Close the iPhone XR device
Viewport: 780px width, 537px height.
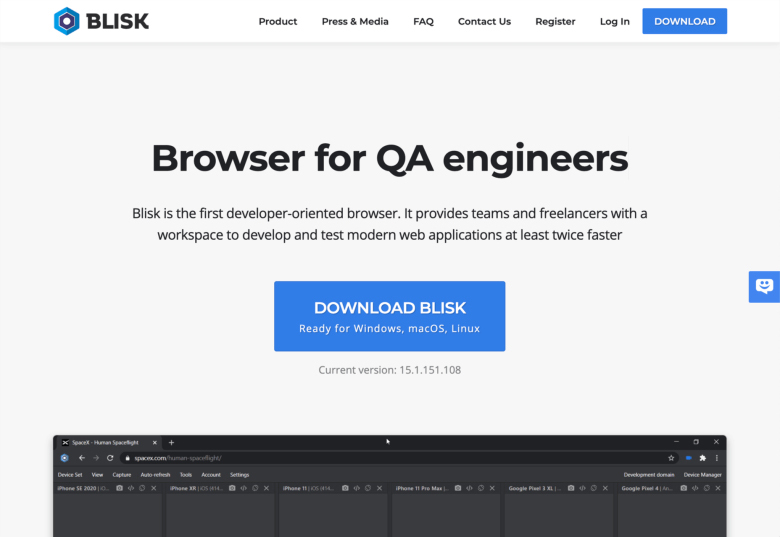coord(266,488)
